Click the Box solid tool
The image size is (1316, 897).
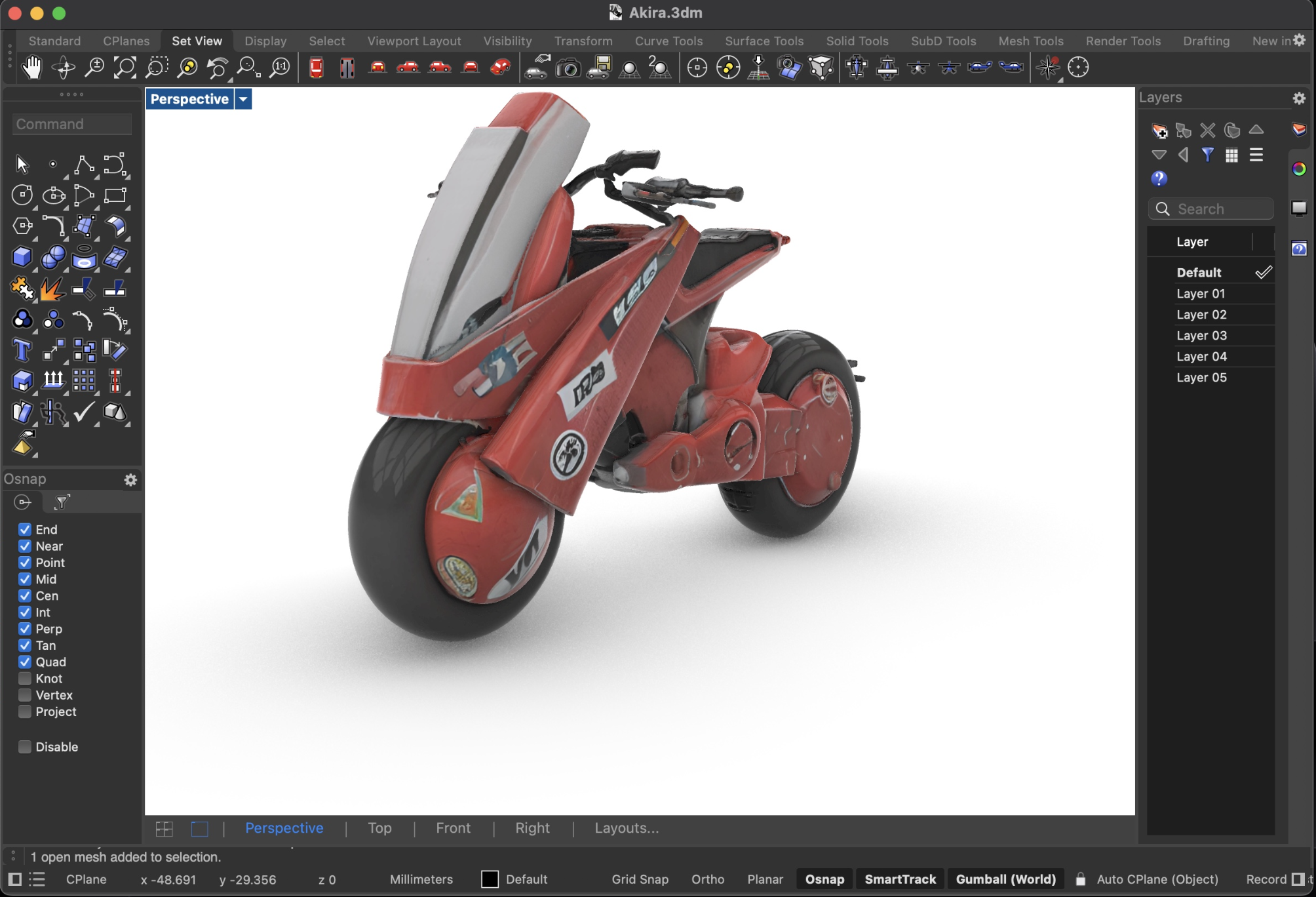click(x=22, y=256)
